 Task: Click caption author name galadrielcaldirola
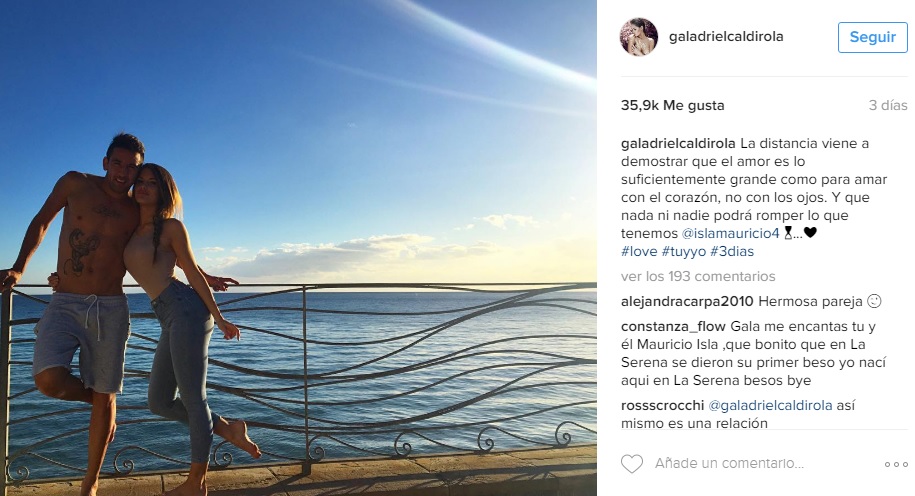tap(678, 144)
